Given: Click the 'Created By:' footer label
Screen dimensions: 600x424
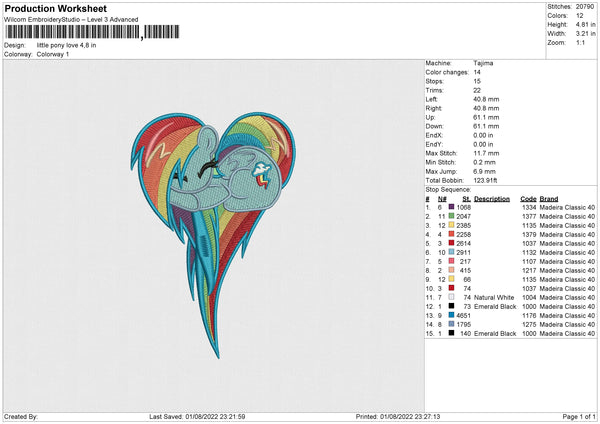Looking at the screenshot, I should point(21,416).
